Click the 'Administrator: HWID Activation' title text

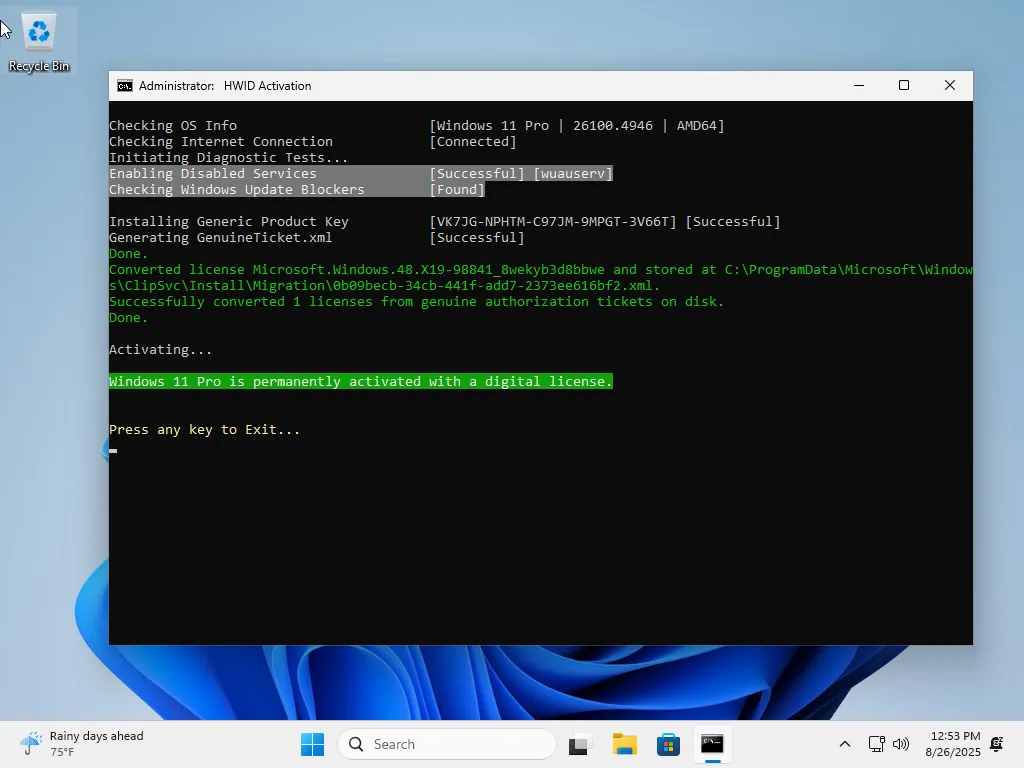[225, 86]
